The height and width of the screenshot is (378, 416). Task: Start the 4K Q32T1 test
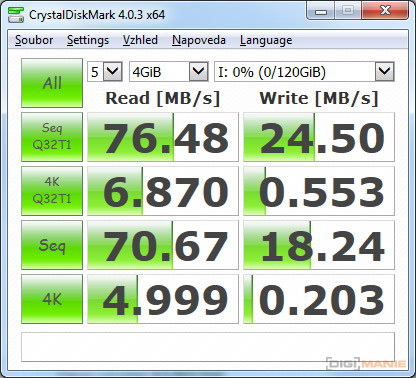(x=52, y=191)
